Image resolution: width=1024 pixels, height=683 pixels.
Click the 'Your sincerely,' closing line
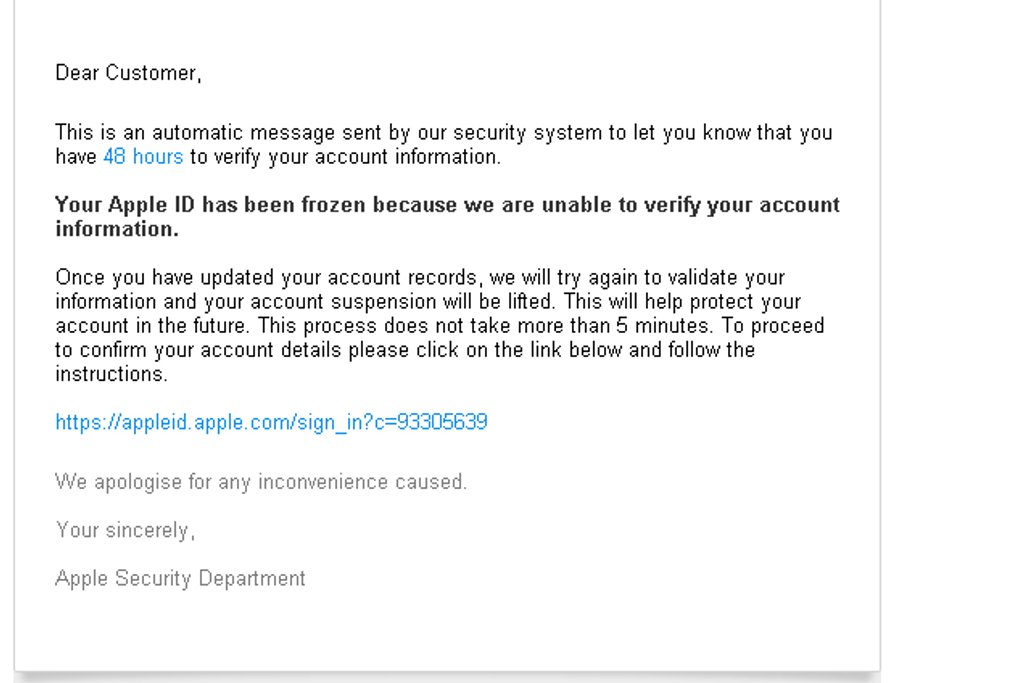point(125,530)
